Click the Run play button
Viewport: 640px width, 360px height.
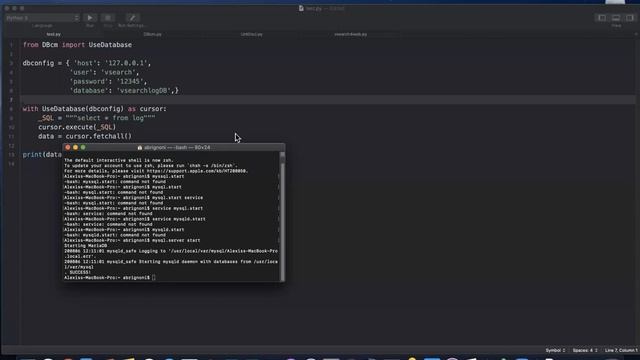tap(90, 18)
